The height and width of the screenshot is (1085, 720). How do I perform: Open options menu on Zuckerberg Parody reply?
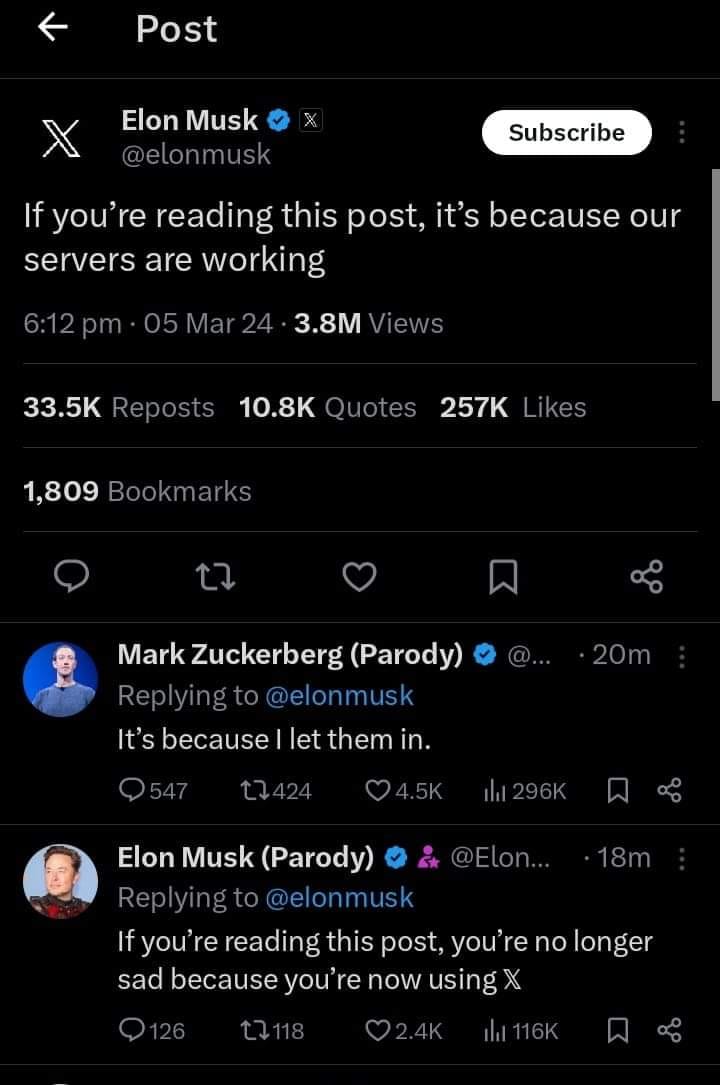point(682,656)
